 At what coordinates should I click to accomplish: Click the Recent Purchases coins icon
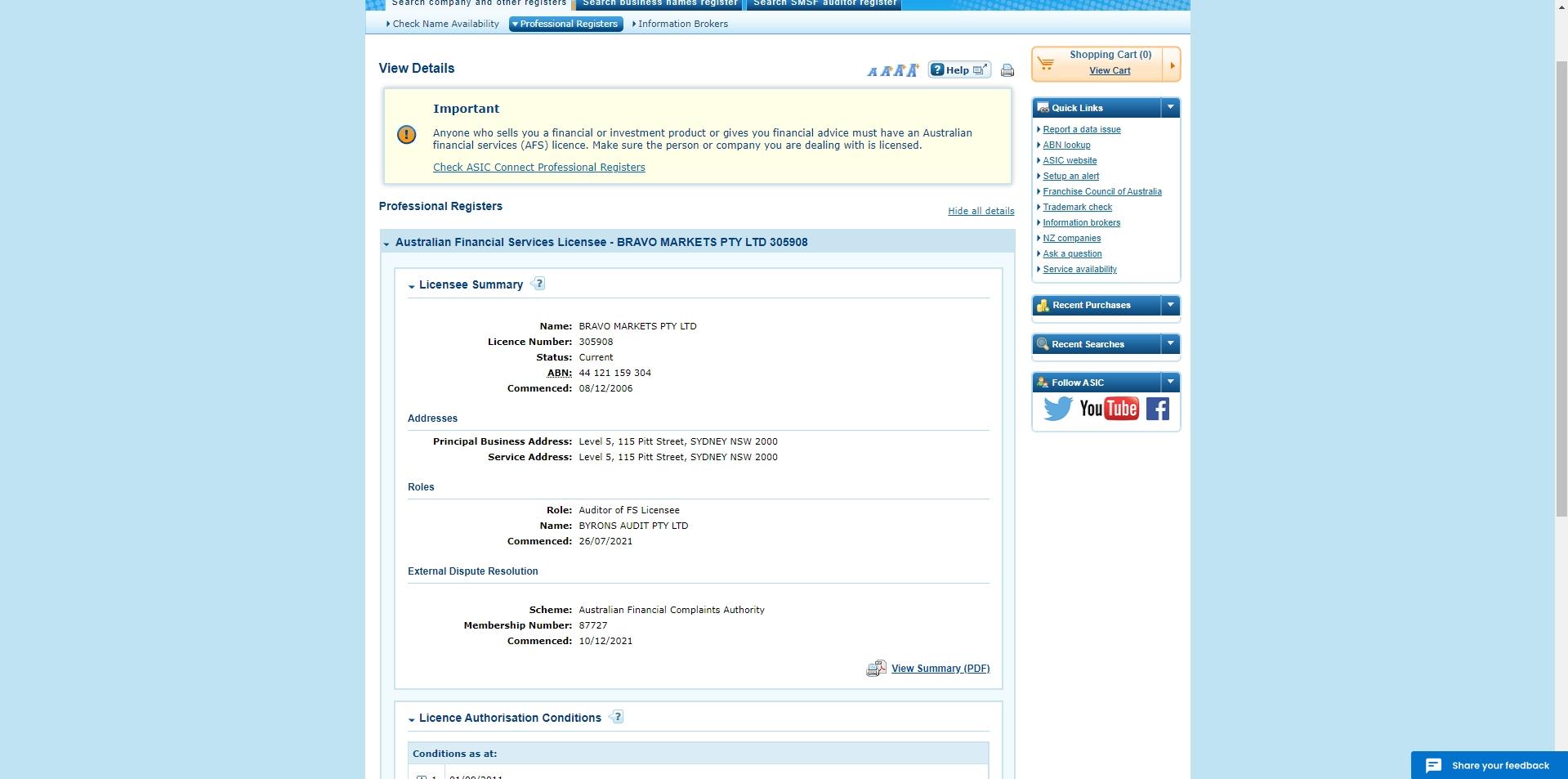pos(1043,305)
